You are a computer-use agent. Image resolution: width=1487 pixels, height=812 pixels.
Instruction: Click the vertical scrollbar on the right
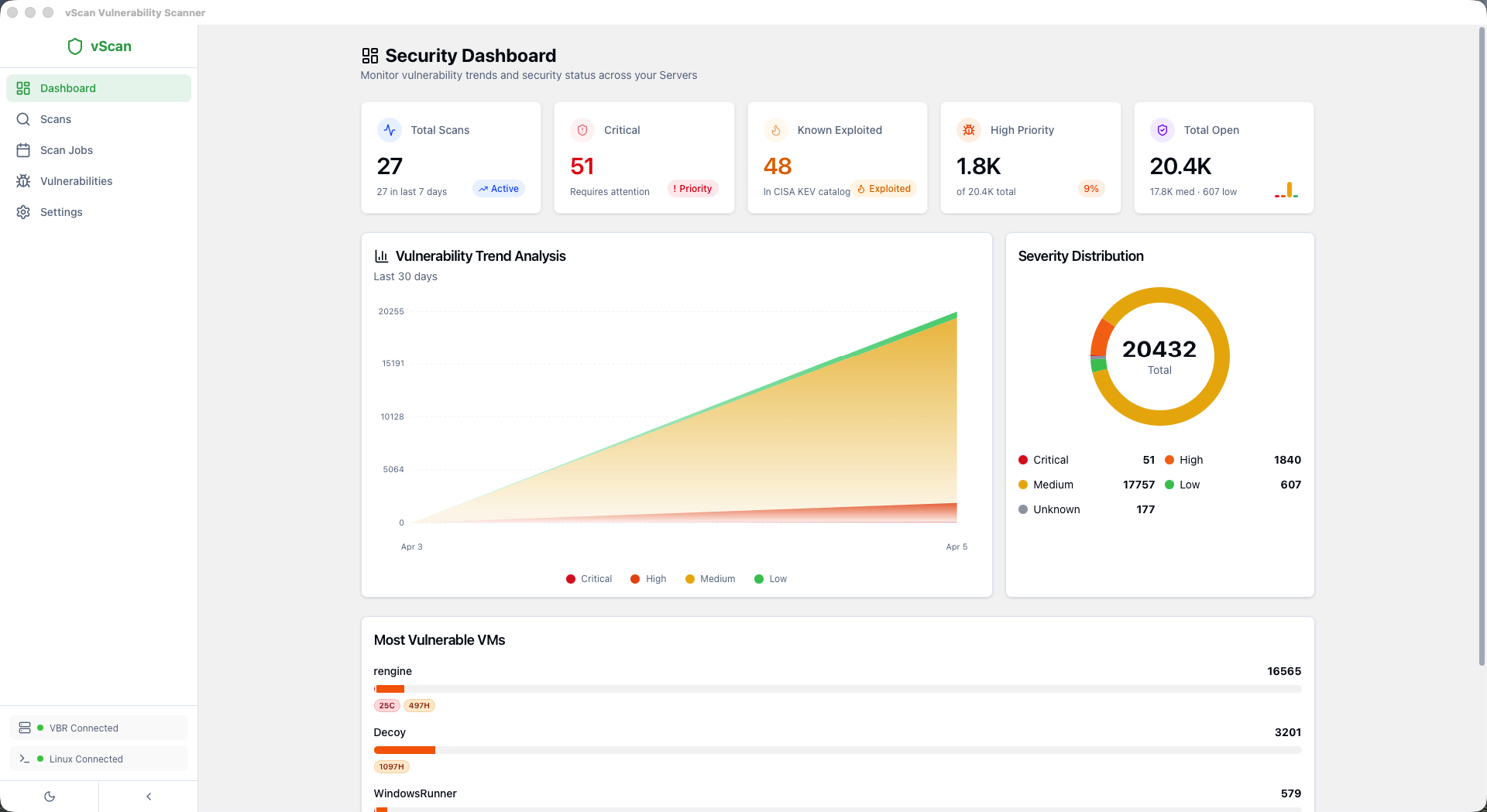pos(1482,346)
